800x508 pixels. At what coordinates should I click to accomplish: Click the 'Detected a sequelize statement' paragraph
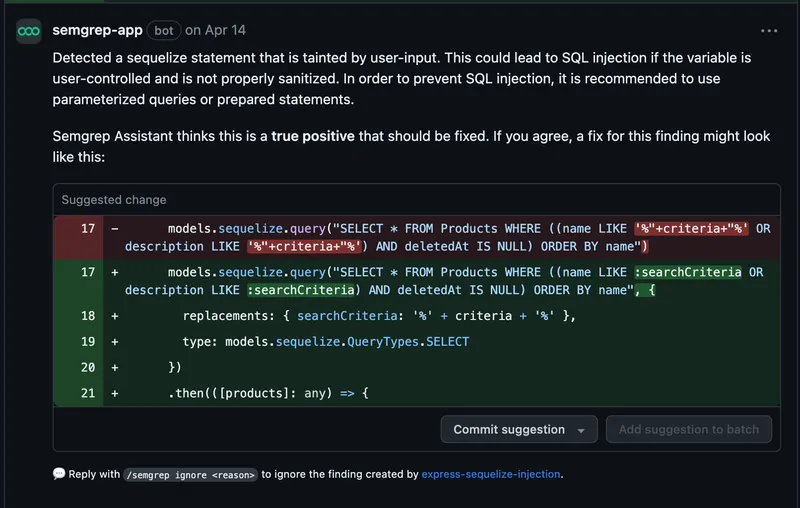pos(402,79)
